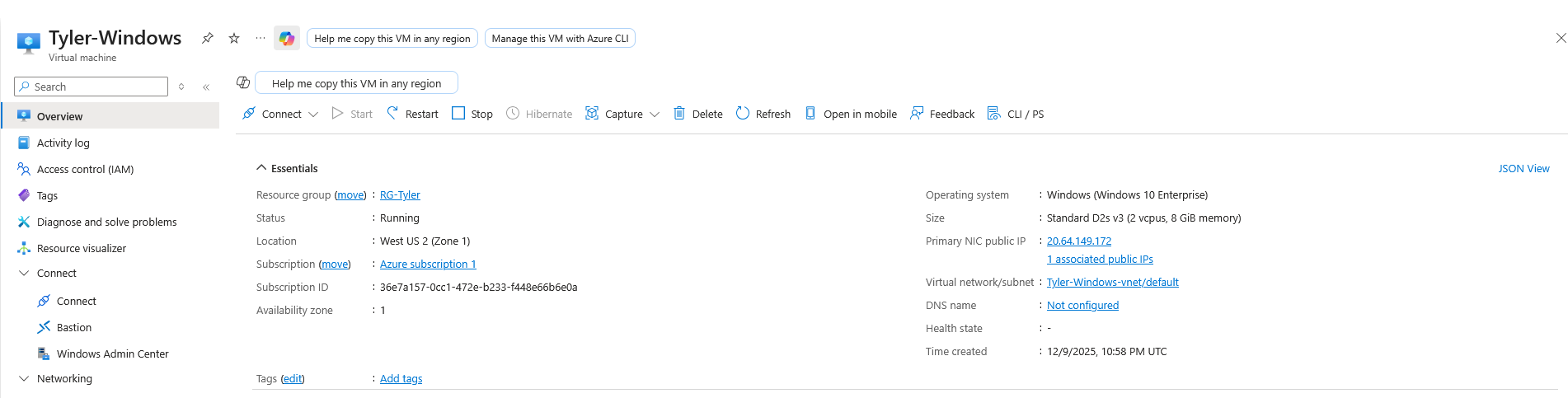
Task: Click the virtual machine icon beside the title
Action: [x=29, y=43]
